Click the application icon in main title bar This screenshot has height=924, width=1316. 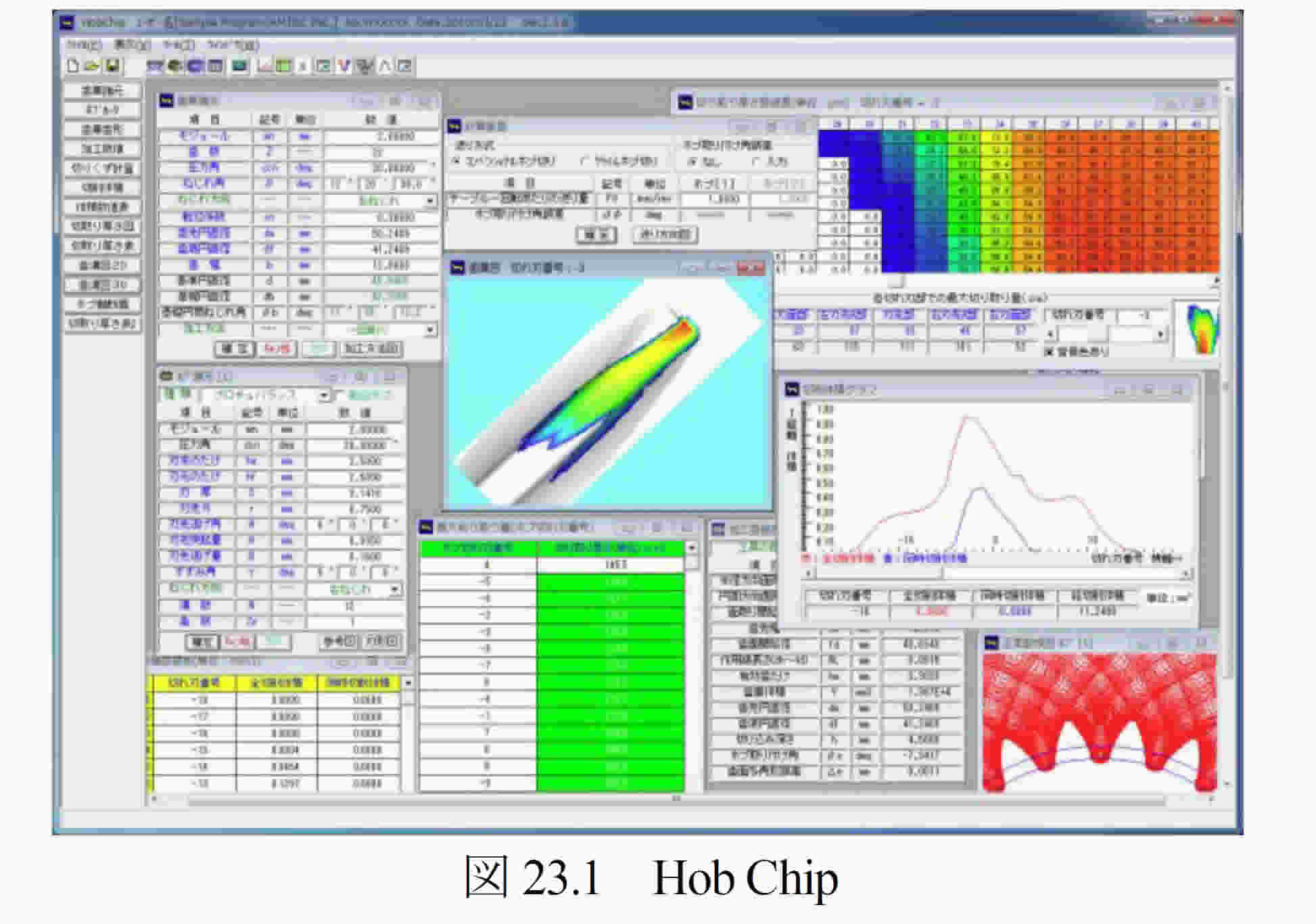(66, 23)
